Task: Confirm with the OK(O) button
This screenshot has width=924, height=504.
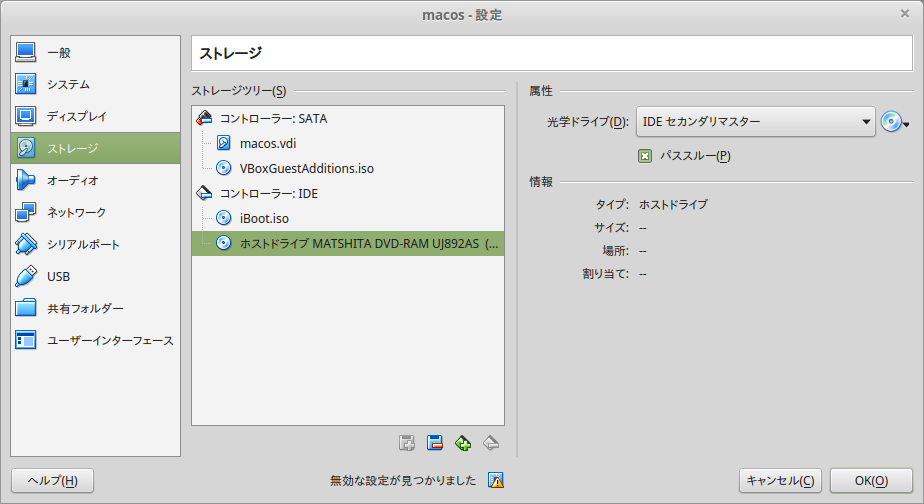Action: [x=871, y=481]
